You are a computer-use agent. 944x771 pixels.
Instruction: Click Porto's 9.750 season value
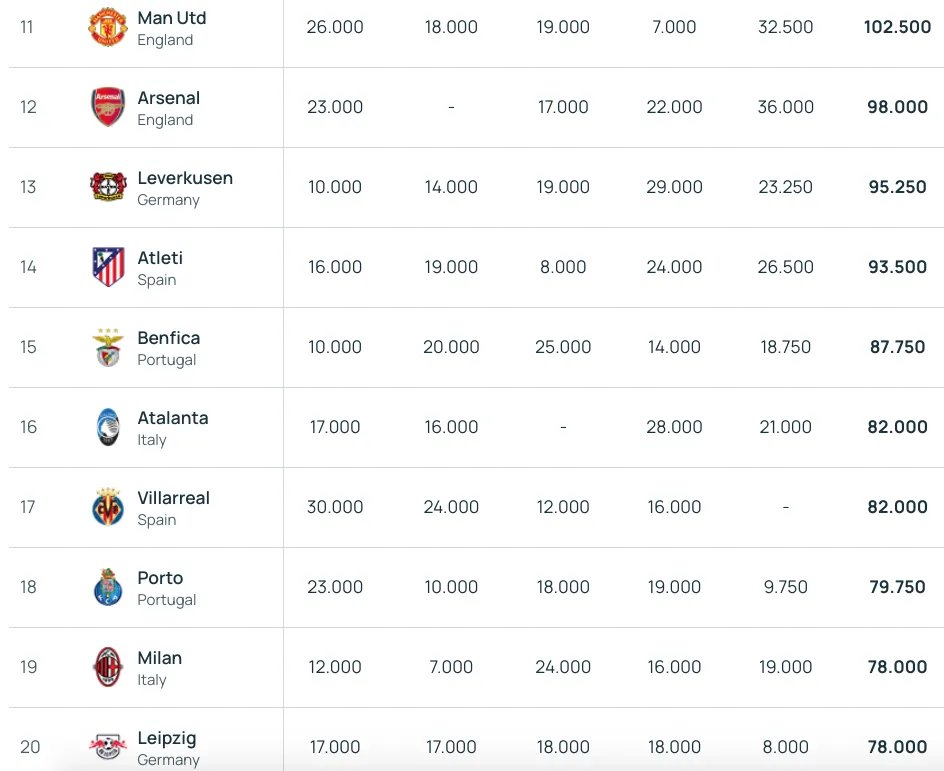click(x=786, y=587)
